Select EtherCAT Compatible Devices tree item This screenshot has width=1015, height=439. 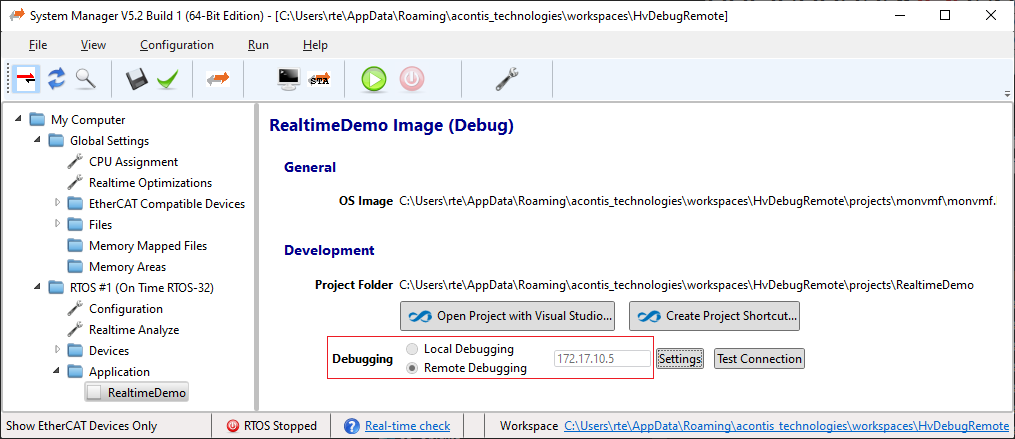tap(167, 204)
